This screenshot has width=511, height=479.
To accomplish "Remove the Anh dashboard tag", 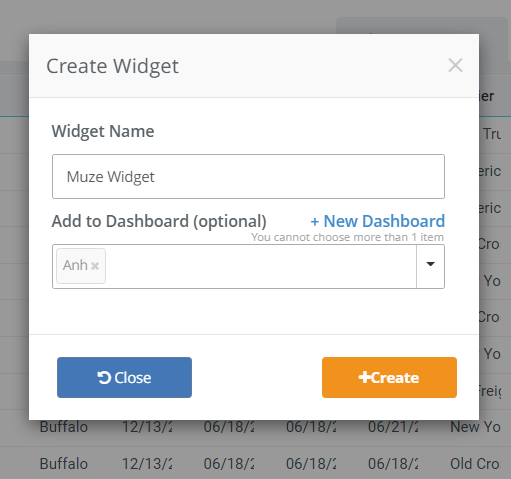I will click(95, 266).
